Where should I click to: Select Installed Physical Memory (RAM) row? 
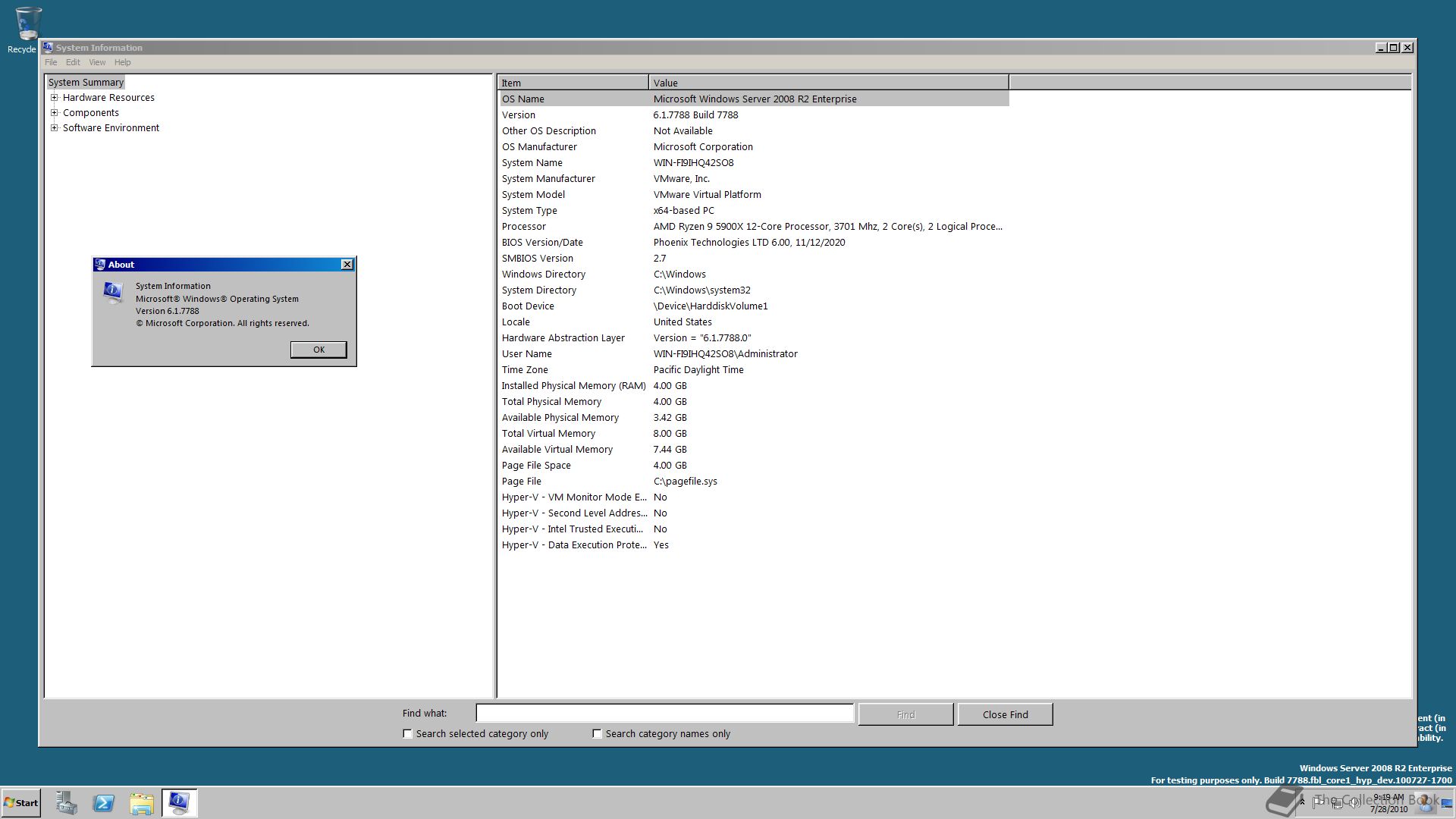753,386
